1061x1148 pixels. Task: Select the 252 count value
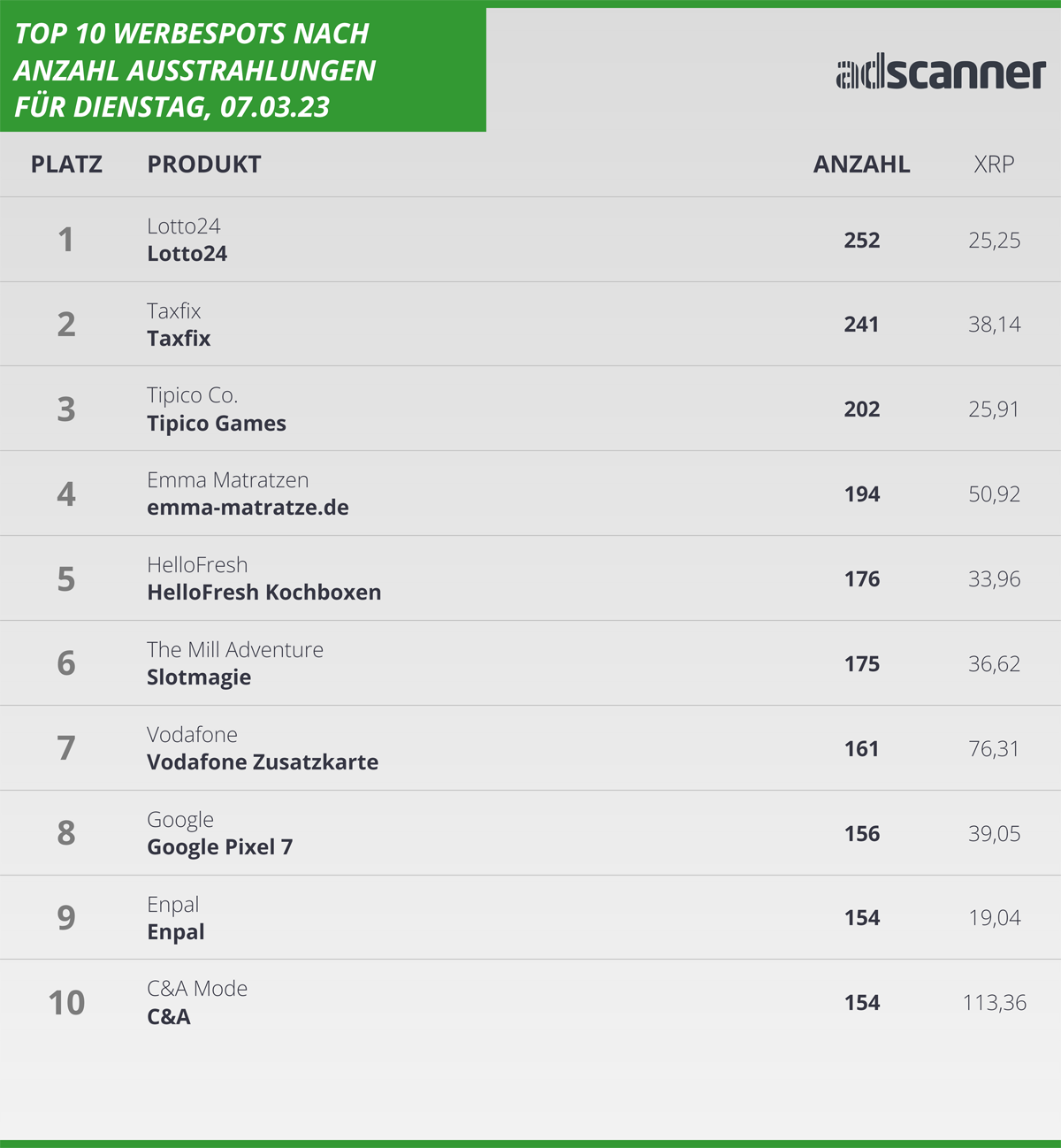862,241
